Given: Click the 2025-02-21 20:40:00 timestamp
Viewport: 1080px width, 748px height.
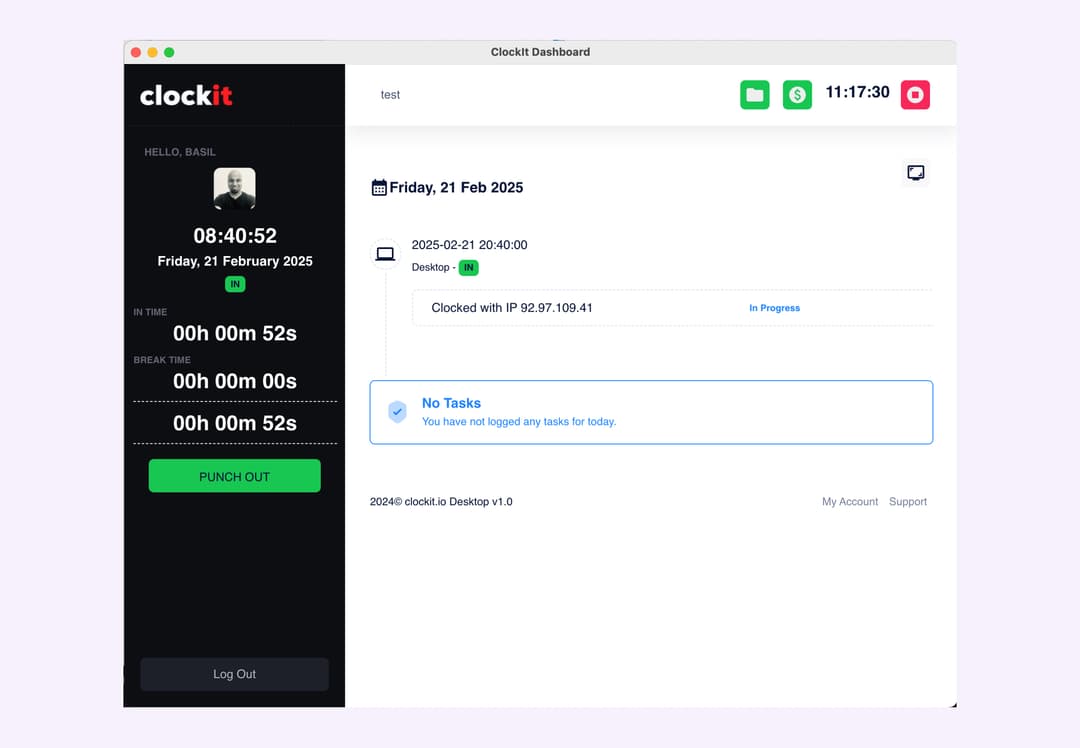Looking at the screenshot, I should click(469, 245).
